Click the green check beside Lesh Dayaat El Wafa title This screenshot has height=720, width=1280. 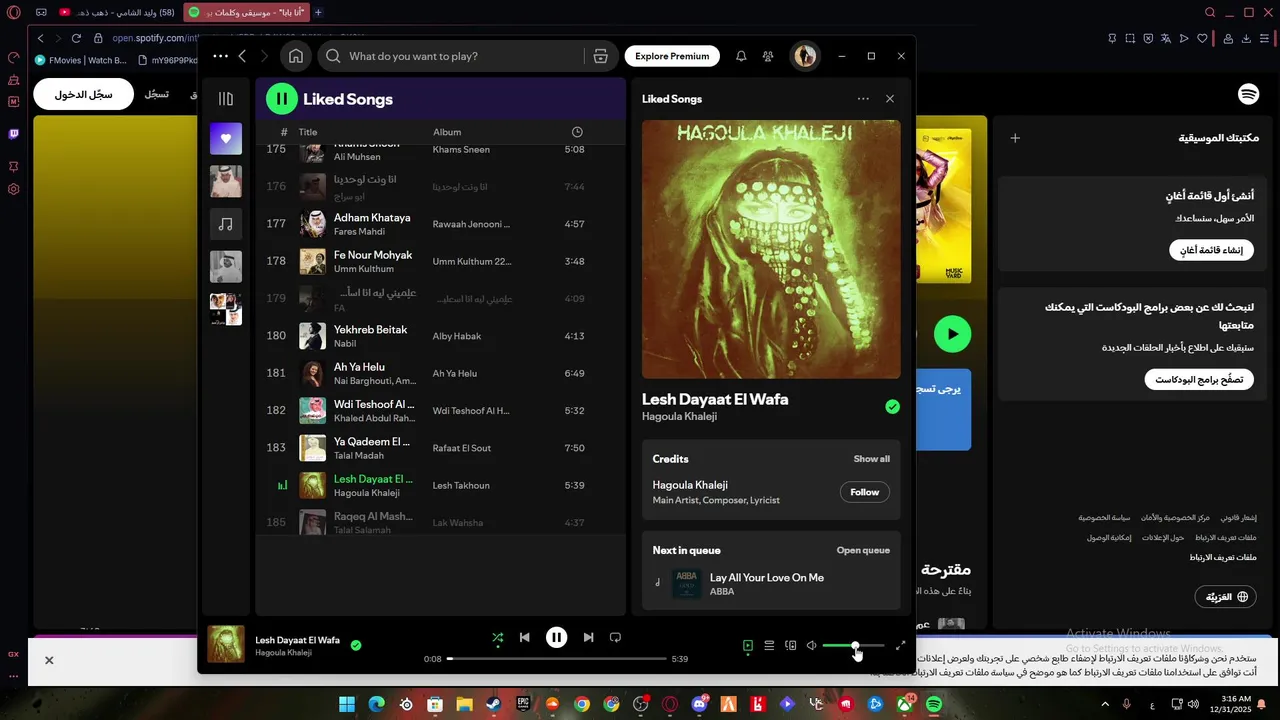[892, 406]
